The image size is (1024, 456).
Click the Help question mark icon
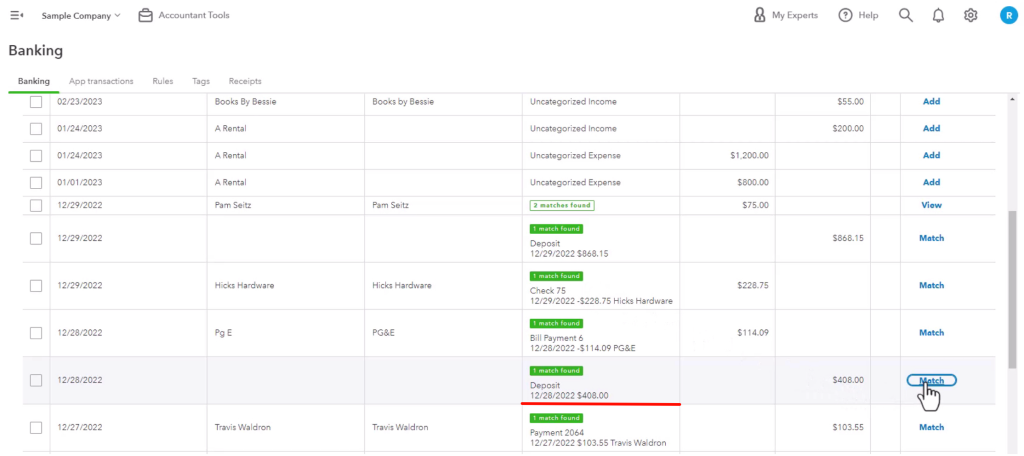click(845, 15)
